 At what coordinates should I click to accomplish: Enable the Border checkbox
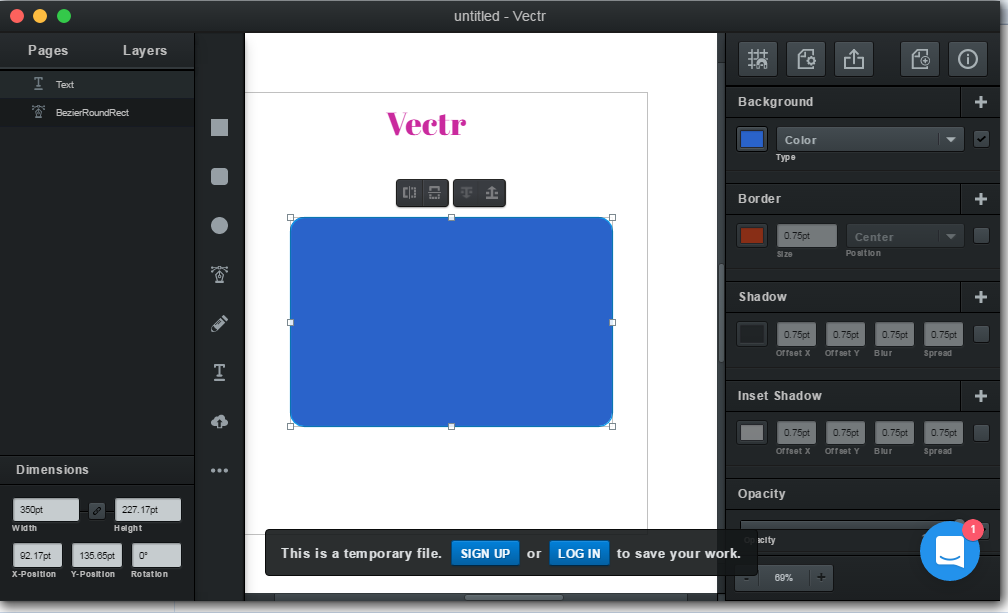coord(981,236)
